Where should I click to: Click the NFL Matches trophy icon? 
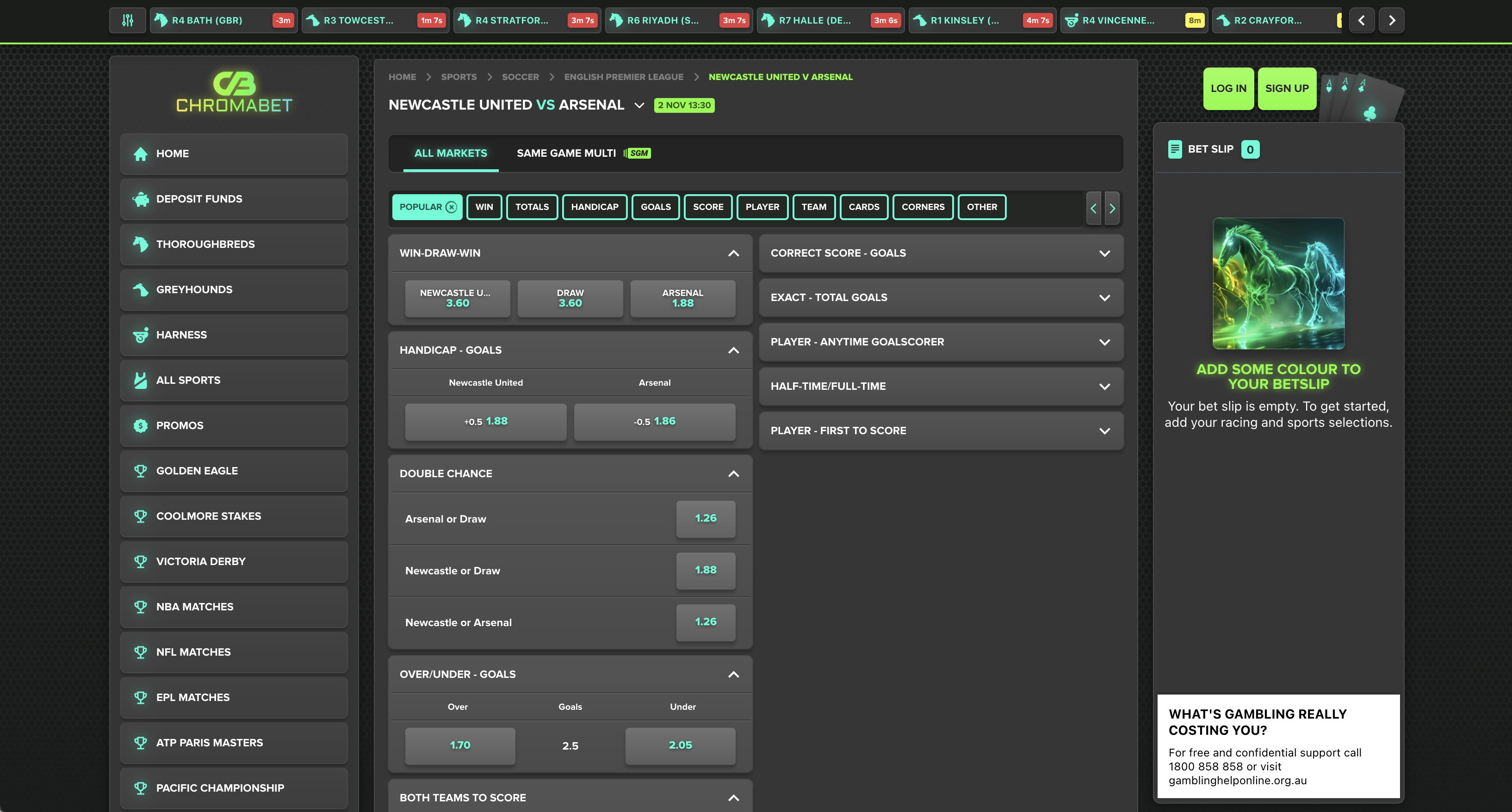pos(140,652)
